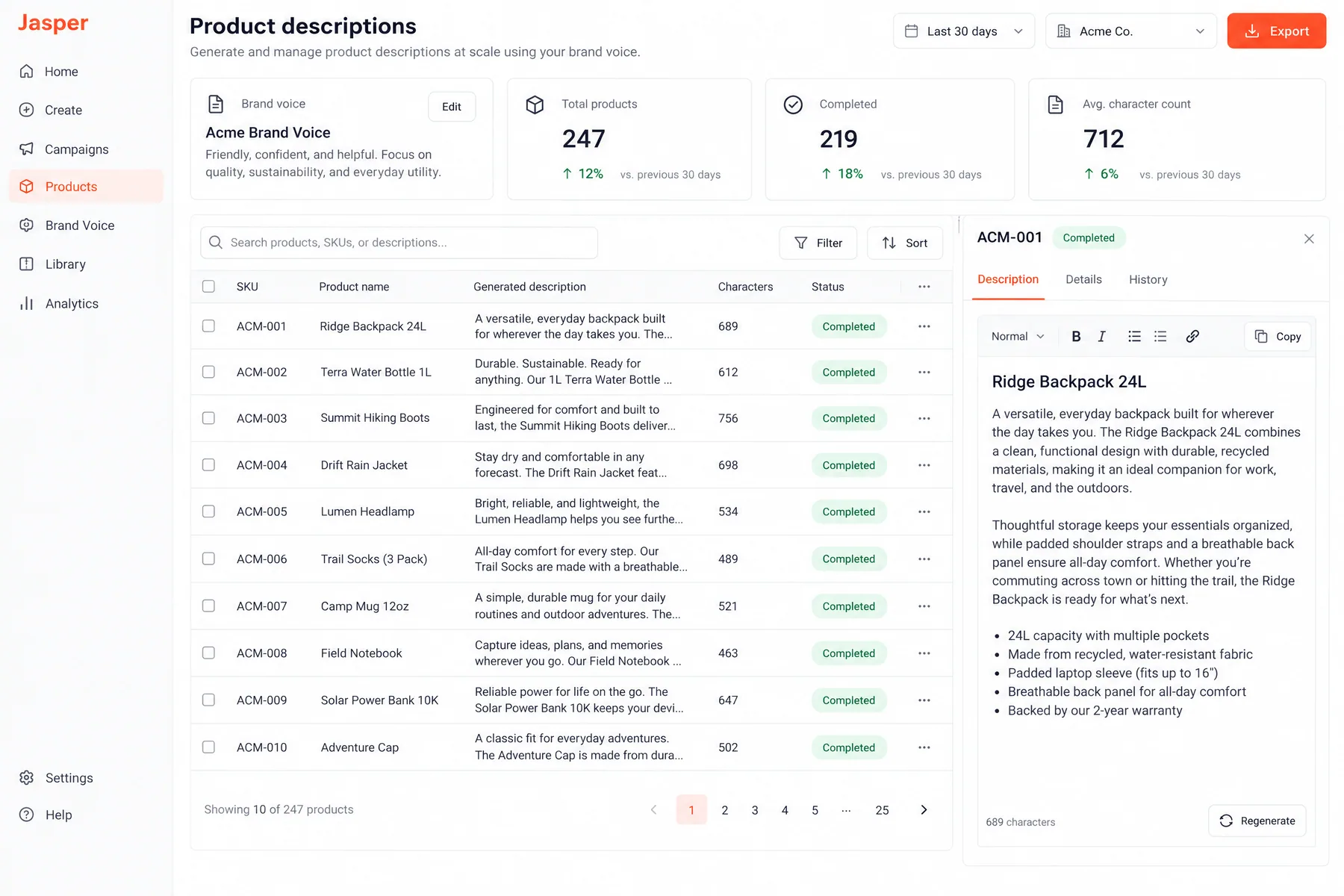Open Settings in the sidebar
1344x896 pixels.
pos(86,778)
